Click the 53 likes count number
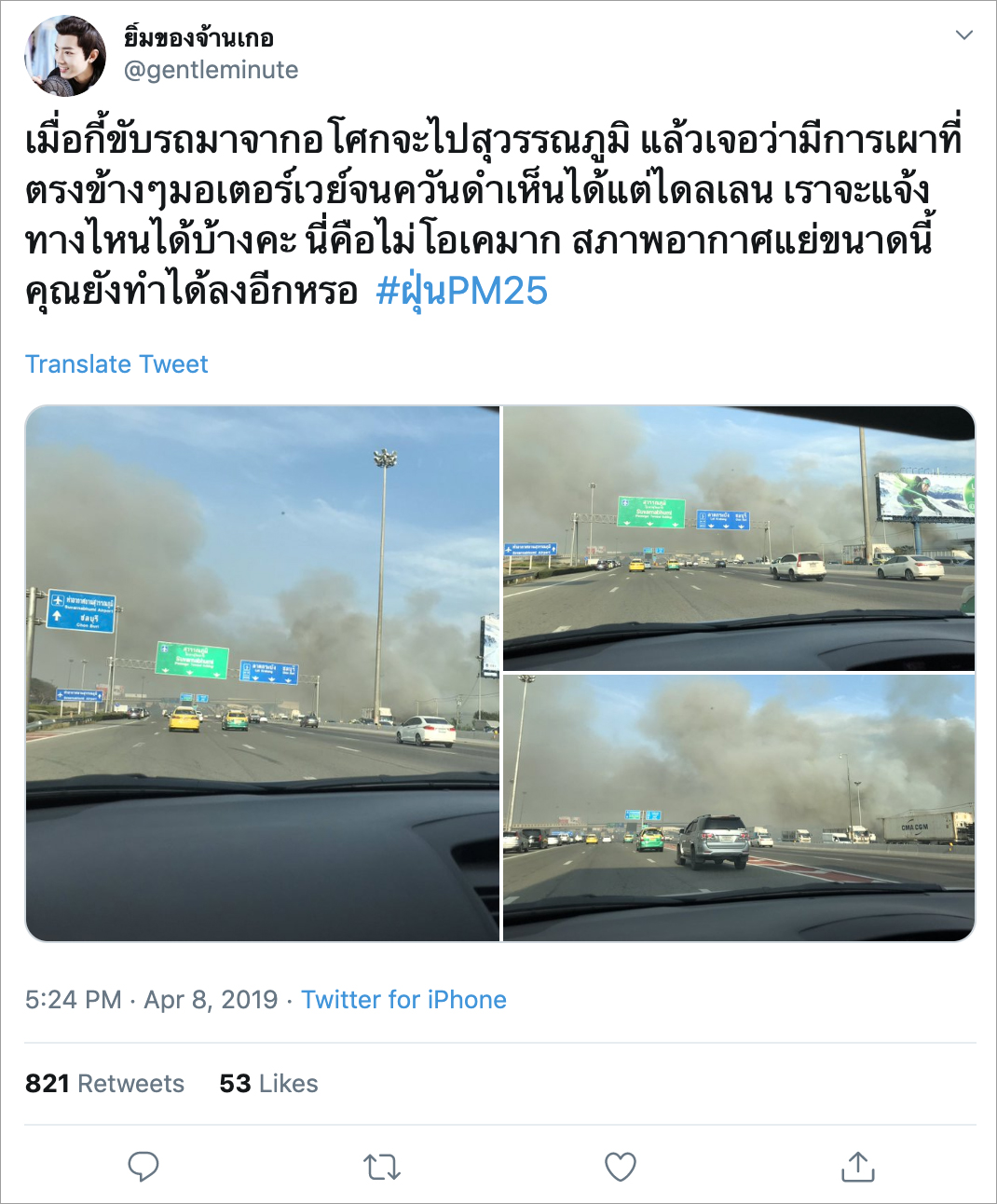Image resolution: width=997 pixels, height=1204 pixels. pos(235,1084)
